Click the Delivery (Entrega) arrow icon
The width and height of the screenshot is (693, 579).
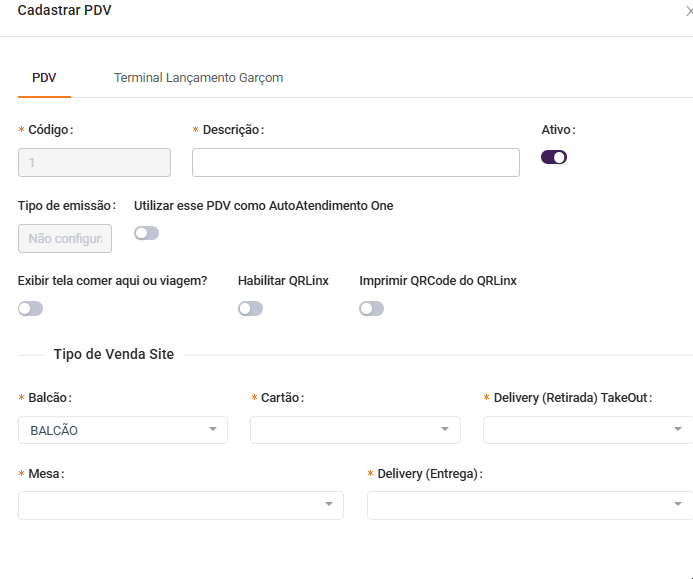pyautogui.click(x=678, y=505)
